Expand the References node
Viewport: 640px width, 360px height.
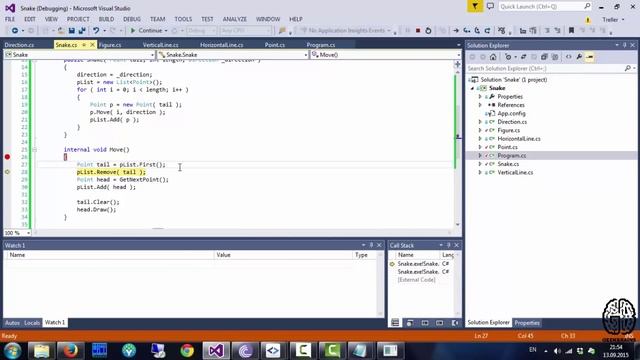click(480, 105)
